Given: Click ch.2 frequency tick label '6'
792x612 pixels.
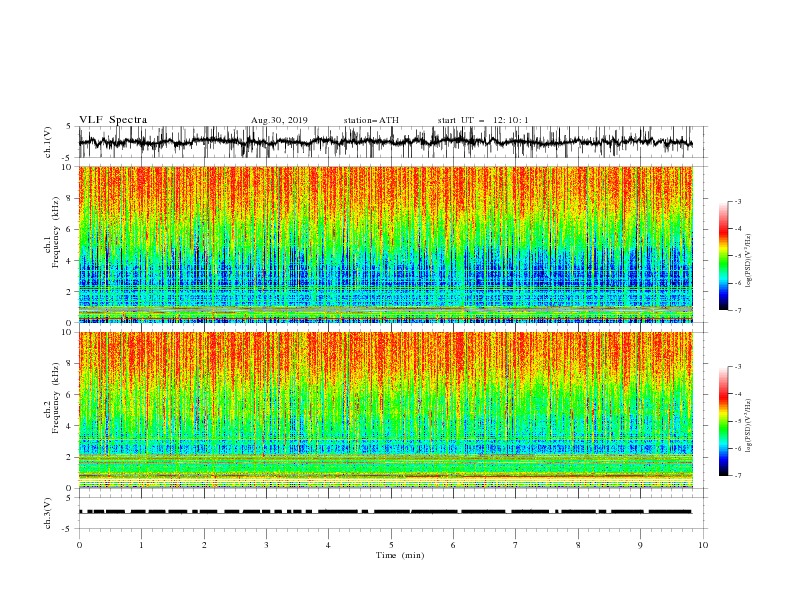Looking at the screenshot, I should [x=69, y=395].
